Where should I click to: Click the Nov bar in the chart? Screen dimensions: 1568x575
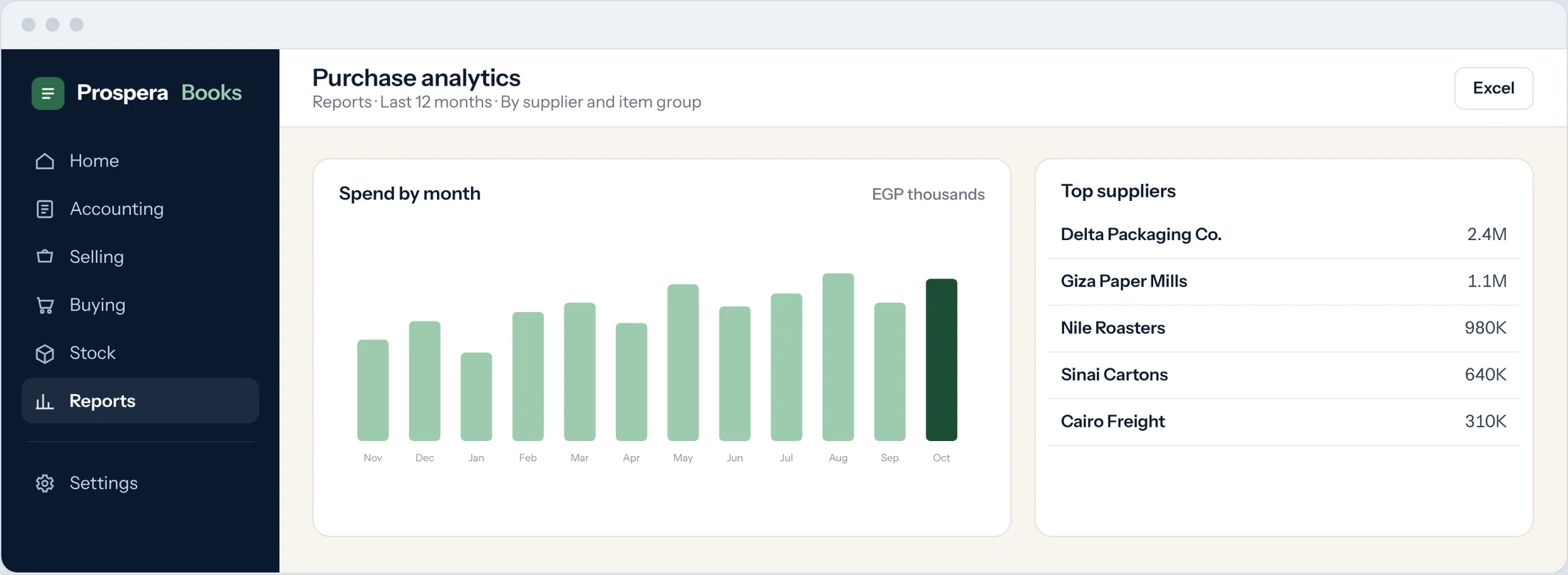coord(373,390)
